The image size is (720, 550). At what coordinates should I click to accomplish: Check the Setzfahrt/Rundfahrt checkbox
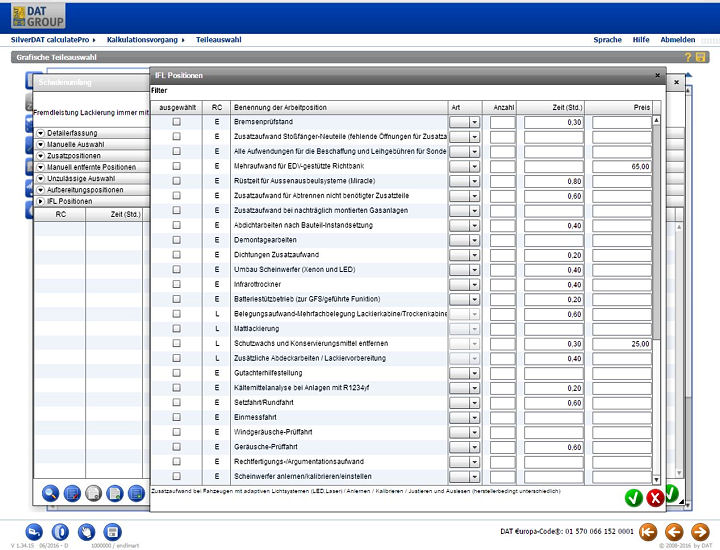(176, 402)
